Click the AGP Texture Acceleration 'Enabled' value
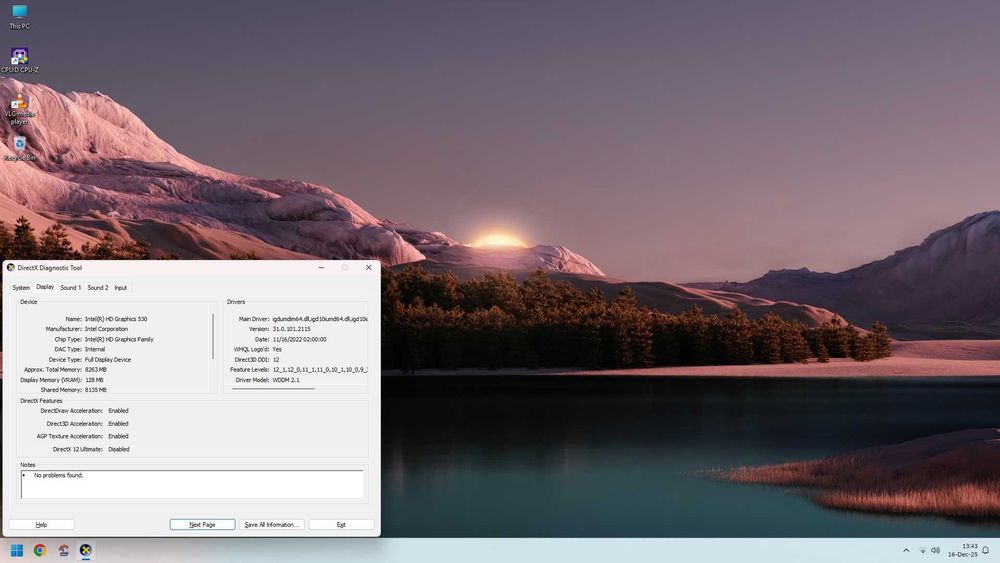The height and width of the screenshot is (563, 1000). coord(119,437)
